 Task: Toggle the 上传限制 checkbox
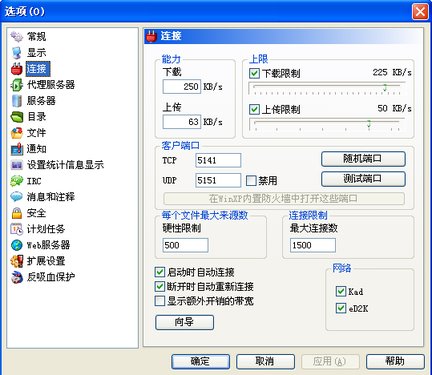[254, 109]
